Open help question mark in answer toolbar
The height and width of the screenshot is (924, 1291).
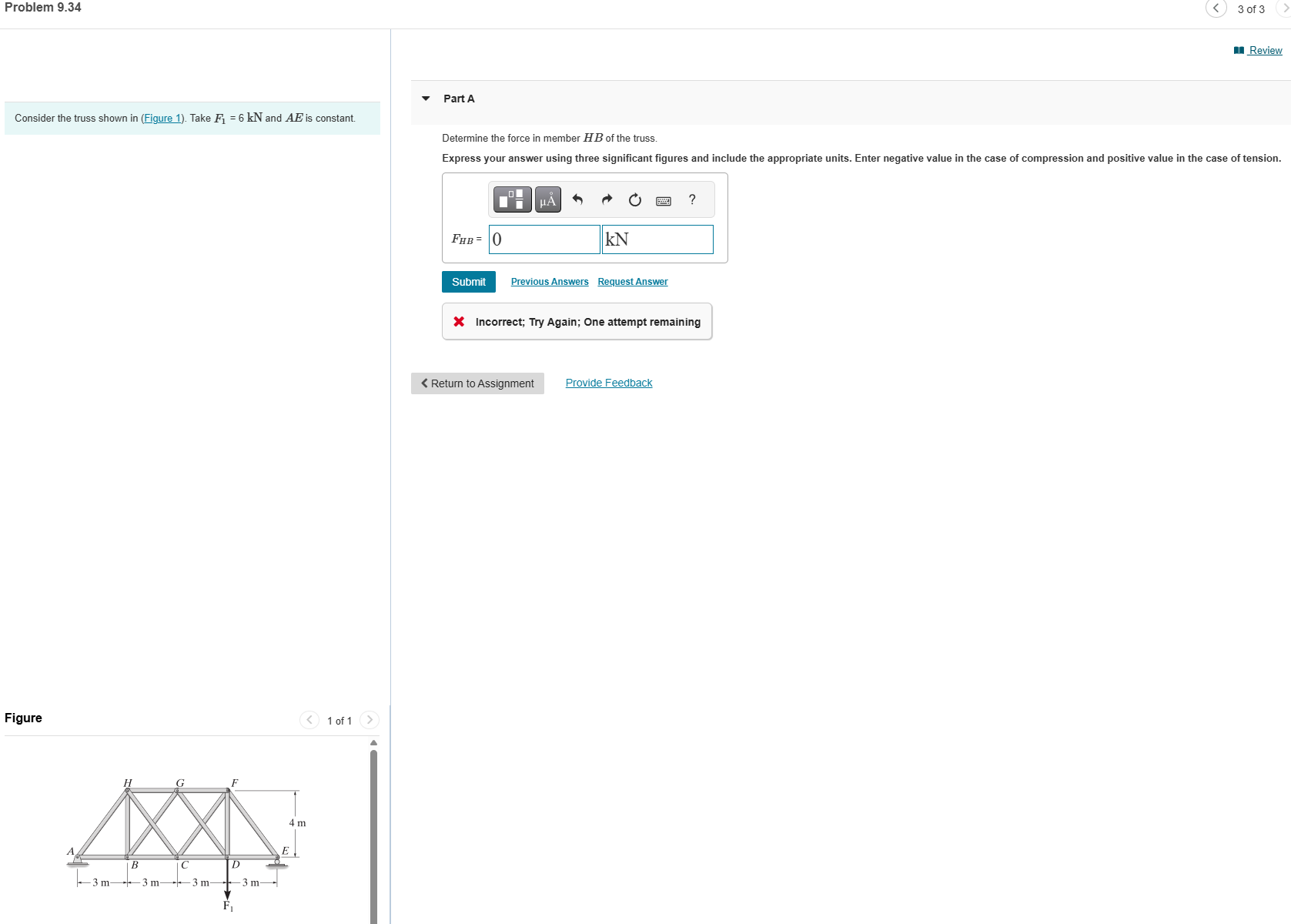click(x=692, y=200)
